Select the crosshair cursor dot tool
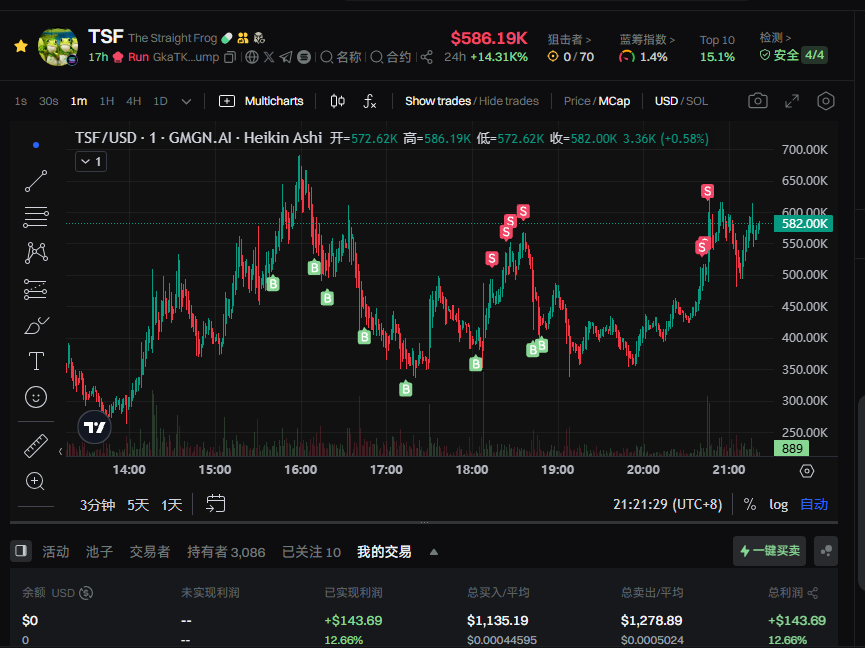Screen dimensions: 865x648 coord(36,145)
